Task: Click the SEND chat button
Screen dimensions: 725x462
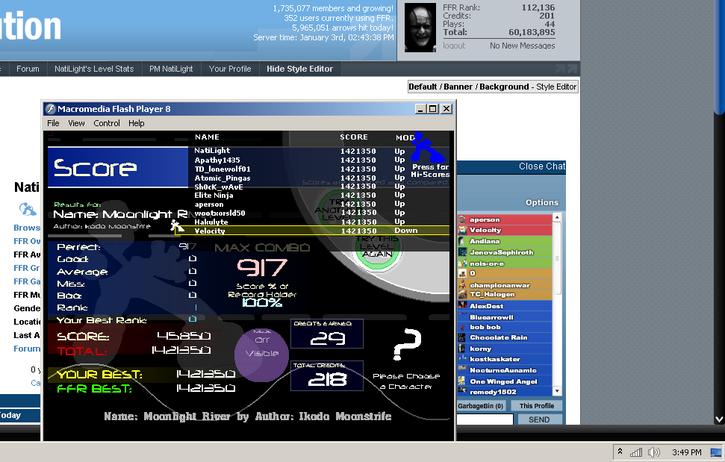Action: [539, 419]
